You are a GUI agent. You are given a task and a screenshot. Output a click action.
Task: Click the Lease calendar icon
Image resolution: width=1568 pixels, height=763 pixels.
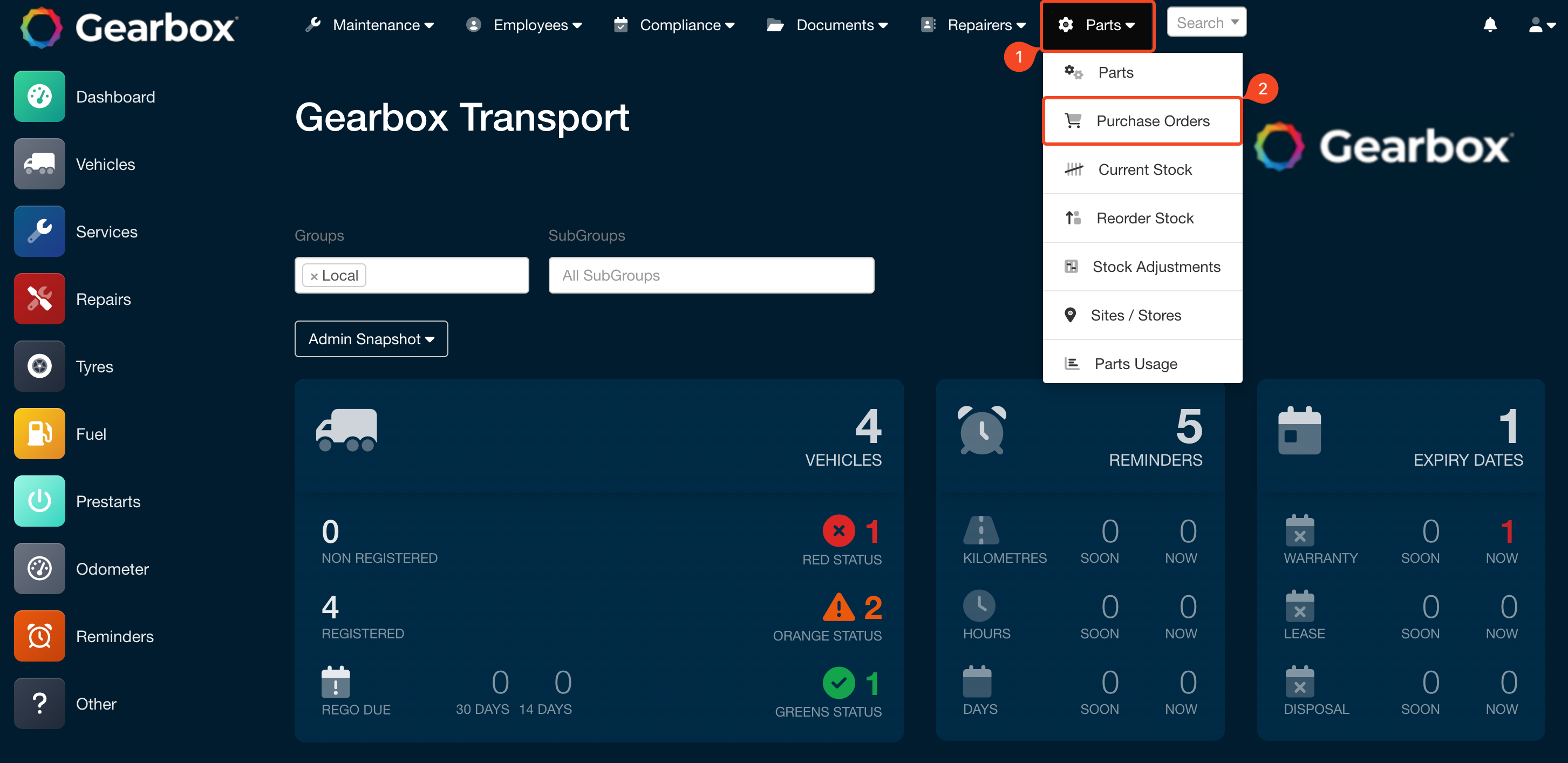click(x=1300, y=606)
